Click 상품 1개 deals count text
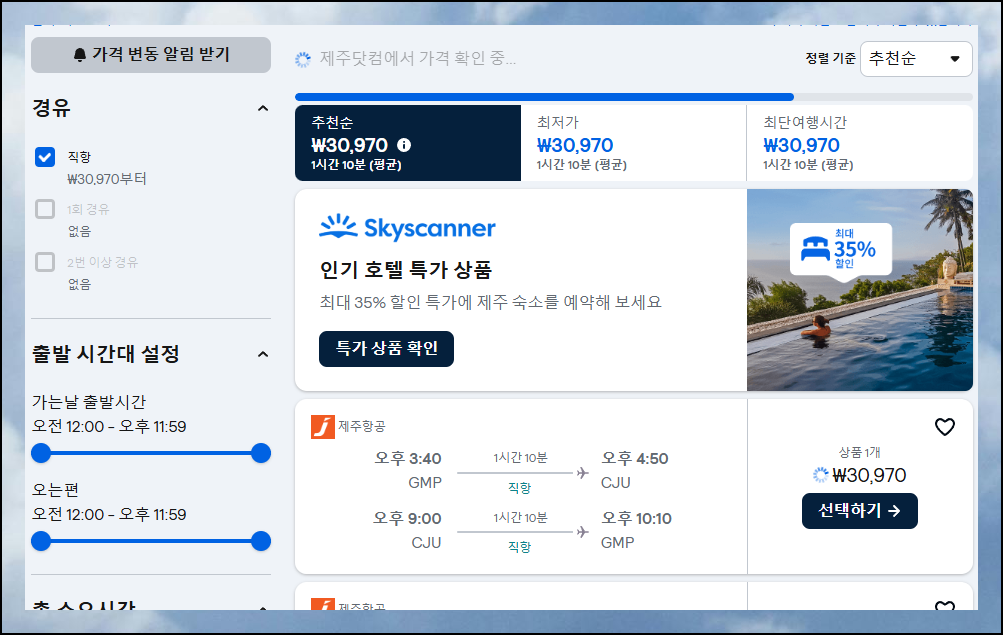 (x=860, y=453)
